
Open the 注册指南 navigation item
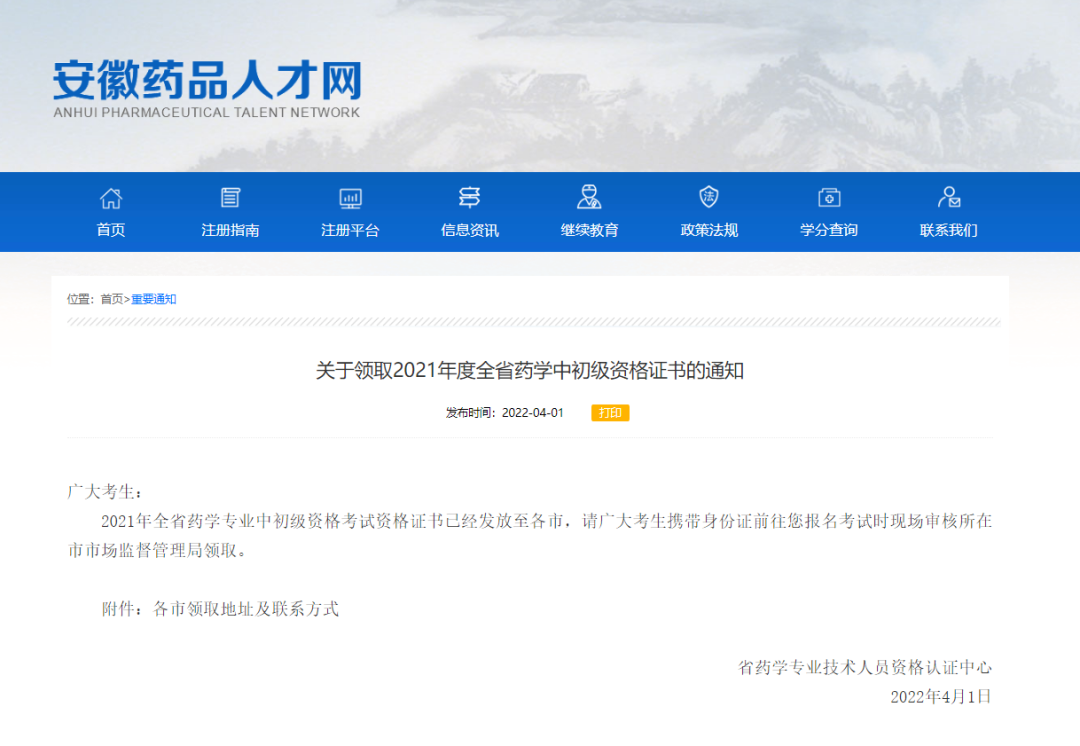point(230,230)
